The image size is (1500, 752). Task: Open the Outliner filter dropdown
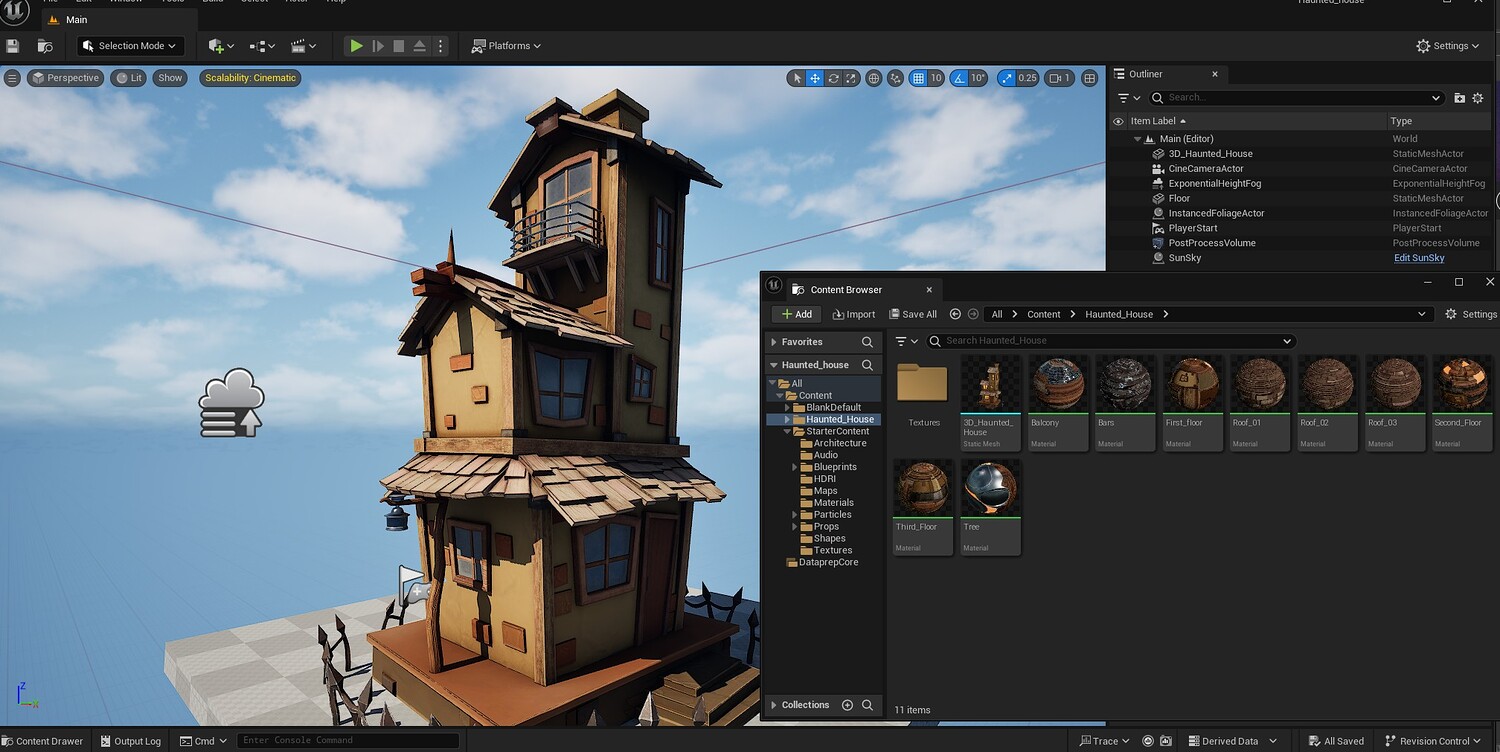tap(1129, 98)
